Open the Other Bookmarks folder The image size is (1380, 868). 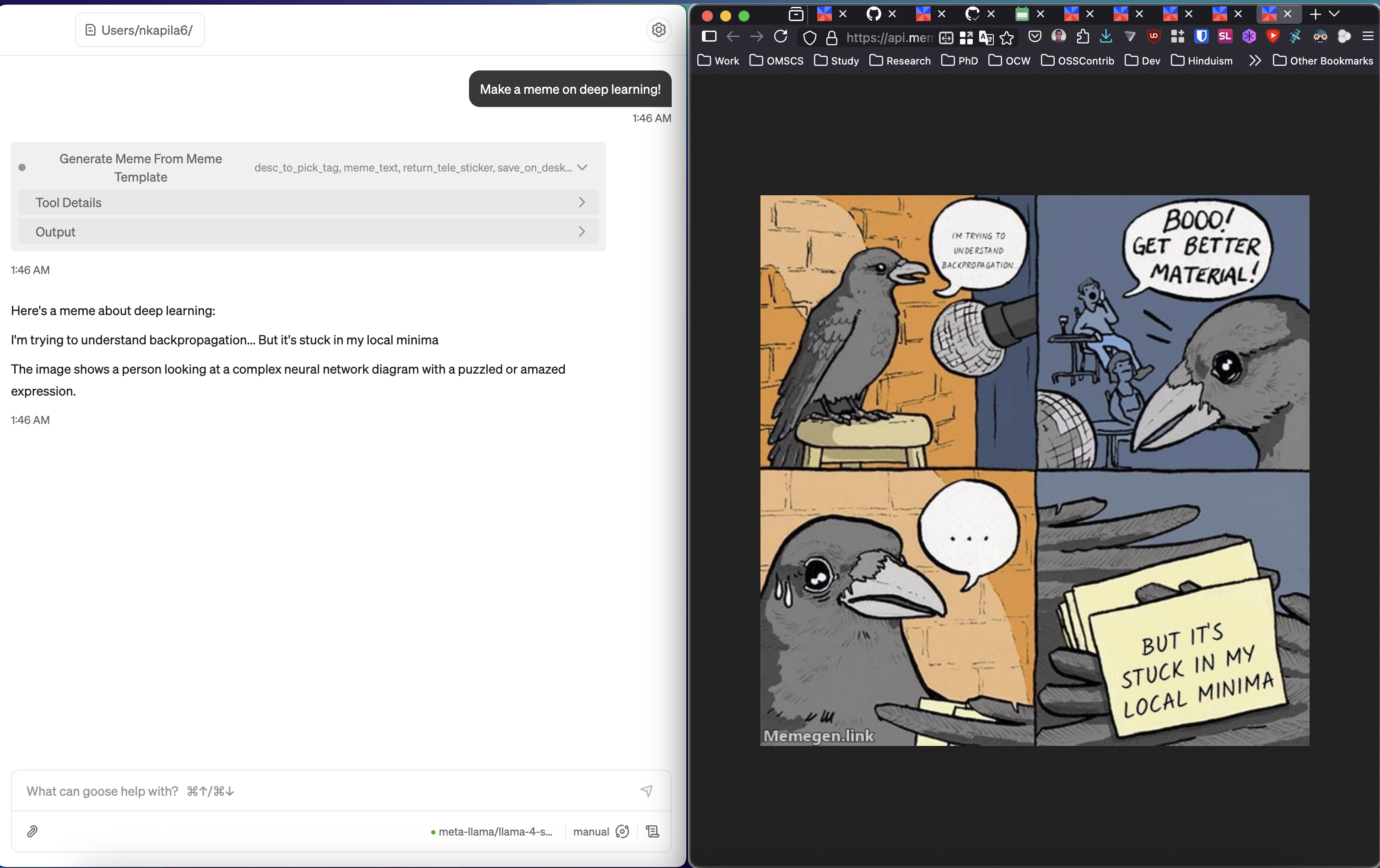[x=1323, y=61]
